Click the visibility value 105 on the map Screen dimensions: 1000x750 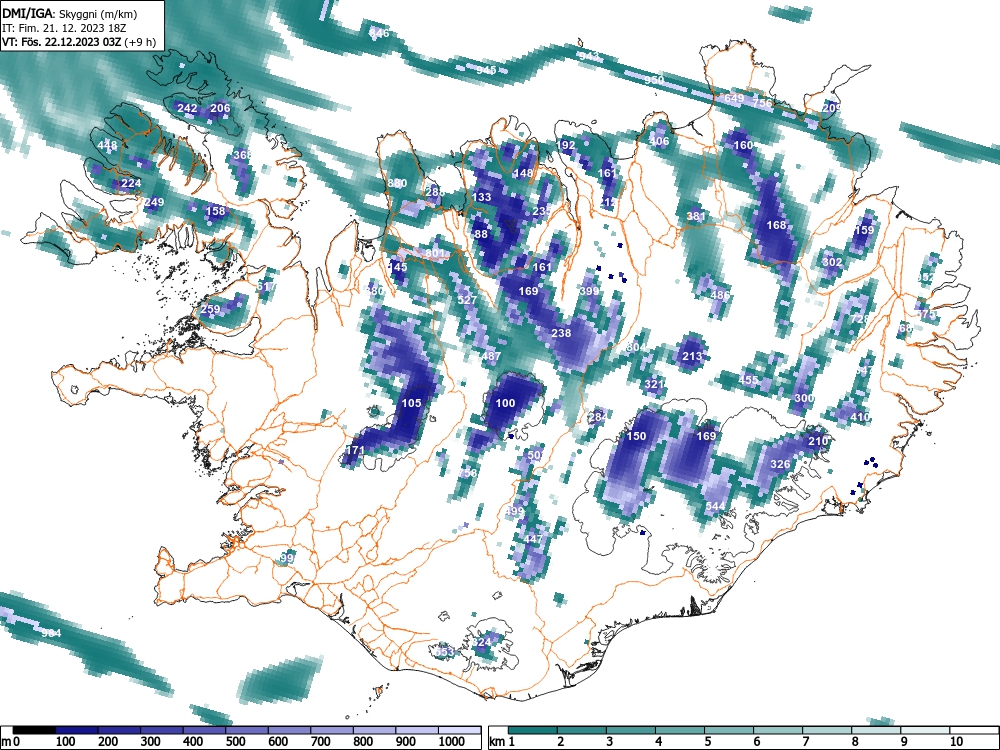pos(411,403)
